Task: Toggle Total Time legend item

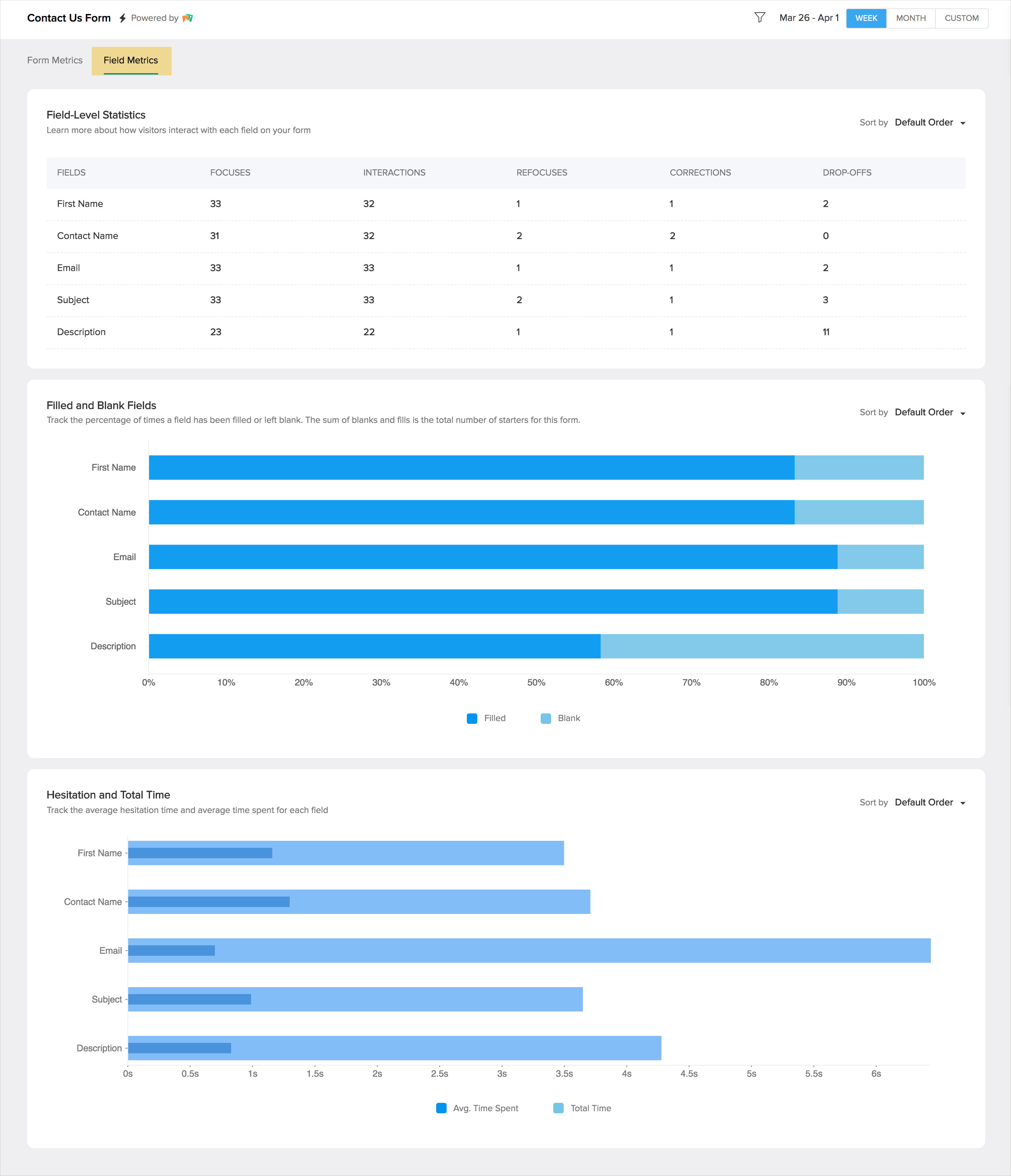Action: point(582,1108)
